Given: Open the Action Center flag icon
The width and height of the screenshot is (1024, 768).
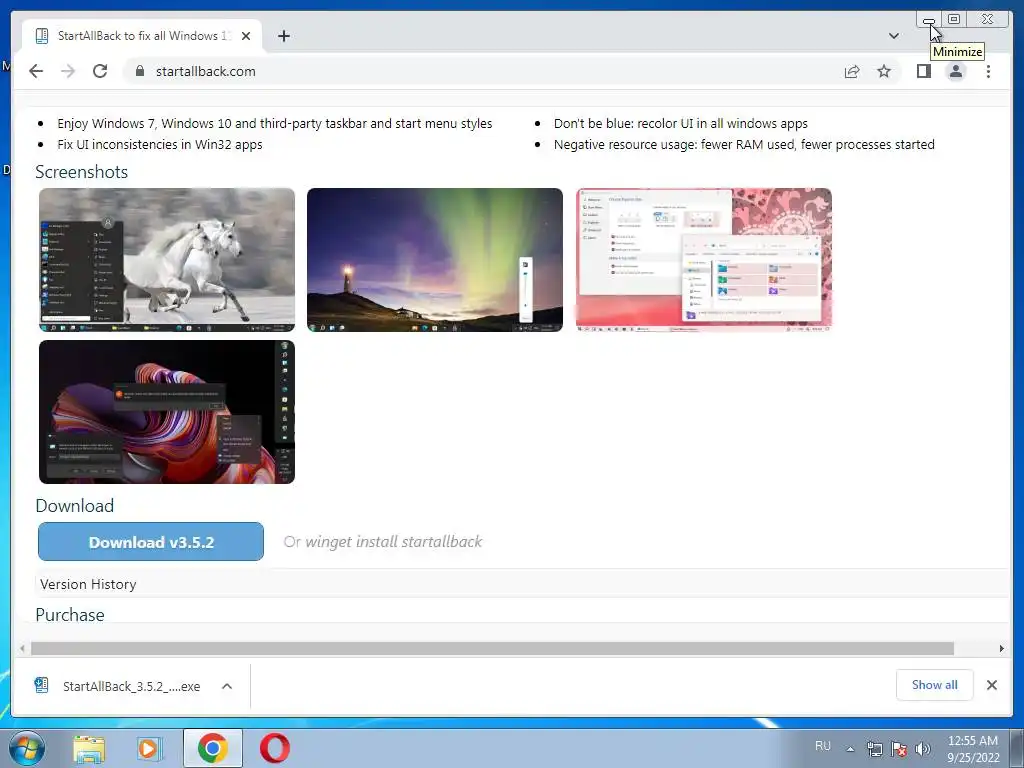Looking at the screenshot, I should click(899, 749).
